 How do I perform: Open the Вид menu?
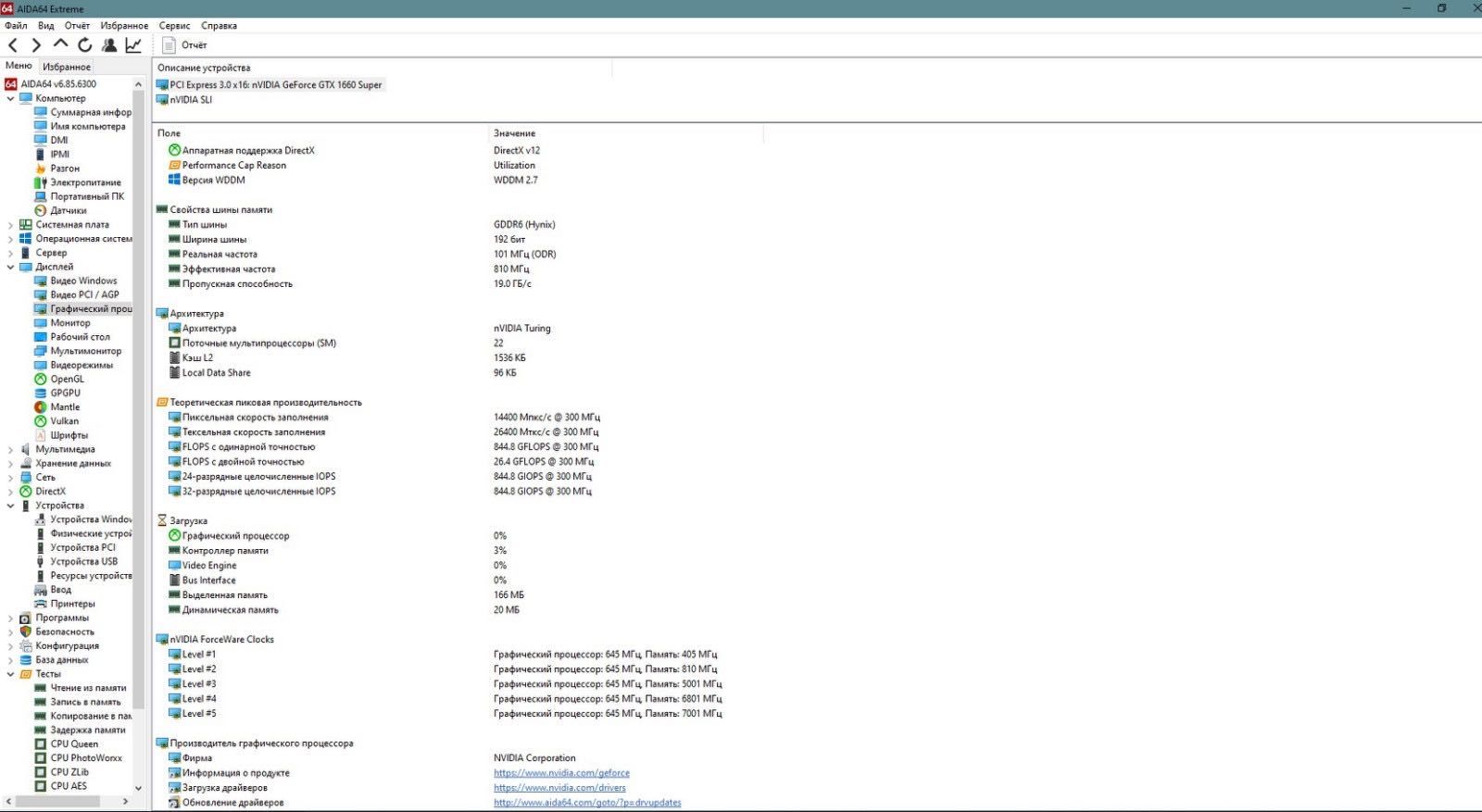[45, 26]
